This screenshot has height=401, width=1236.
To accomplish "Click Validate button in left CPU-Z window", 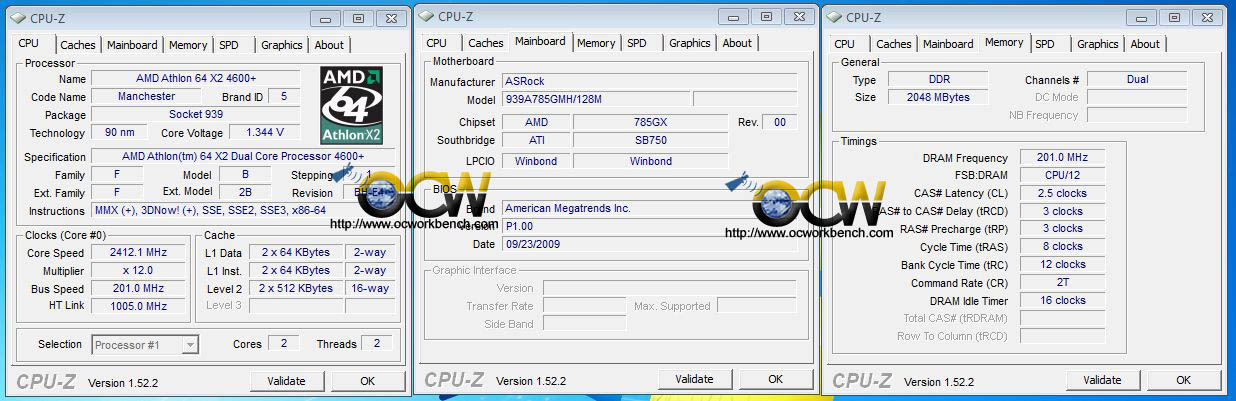I will [x=286, y=381].
